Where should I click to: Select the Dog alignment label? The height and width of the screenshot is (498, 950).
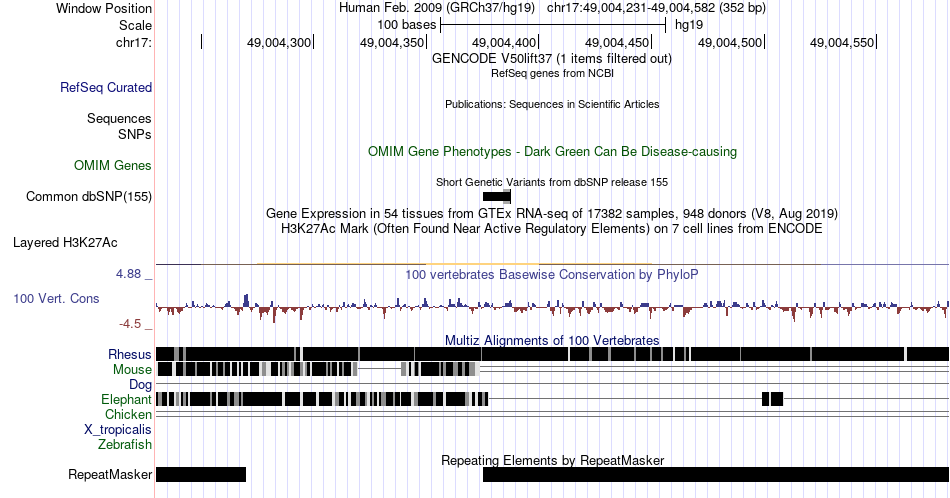click(x=140, y=385)
